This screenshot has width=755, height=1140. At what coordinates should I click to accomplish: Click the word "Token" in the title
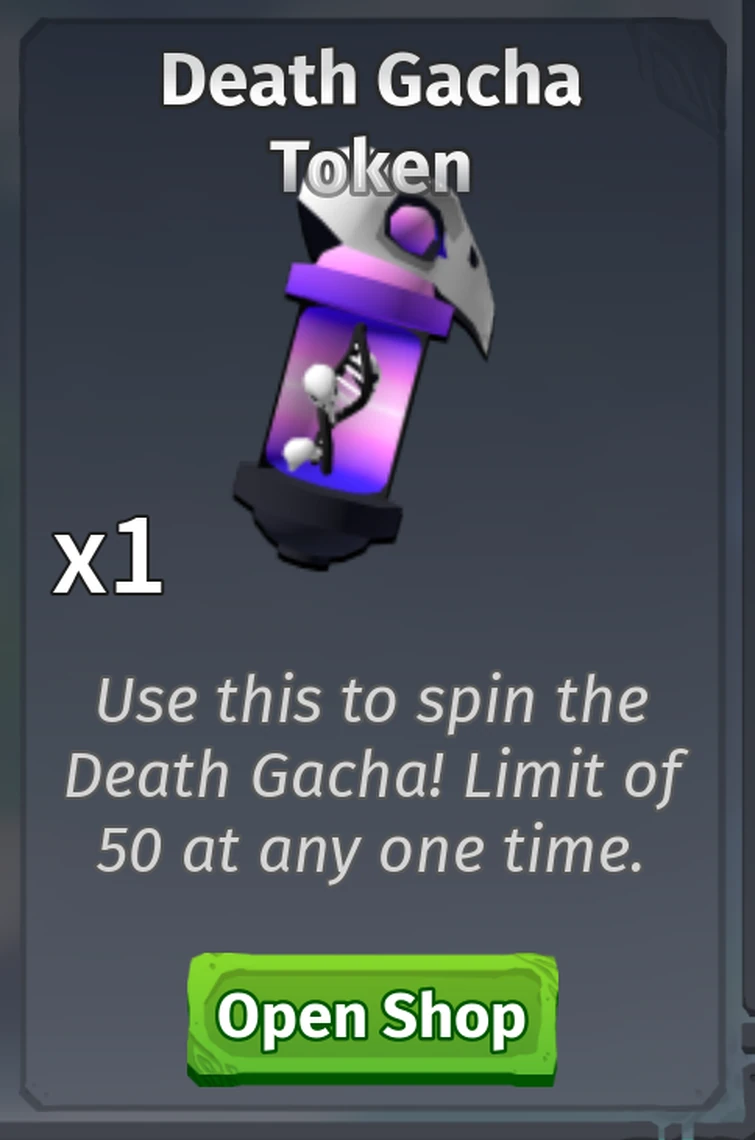point(373,167)
